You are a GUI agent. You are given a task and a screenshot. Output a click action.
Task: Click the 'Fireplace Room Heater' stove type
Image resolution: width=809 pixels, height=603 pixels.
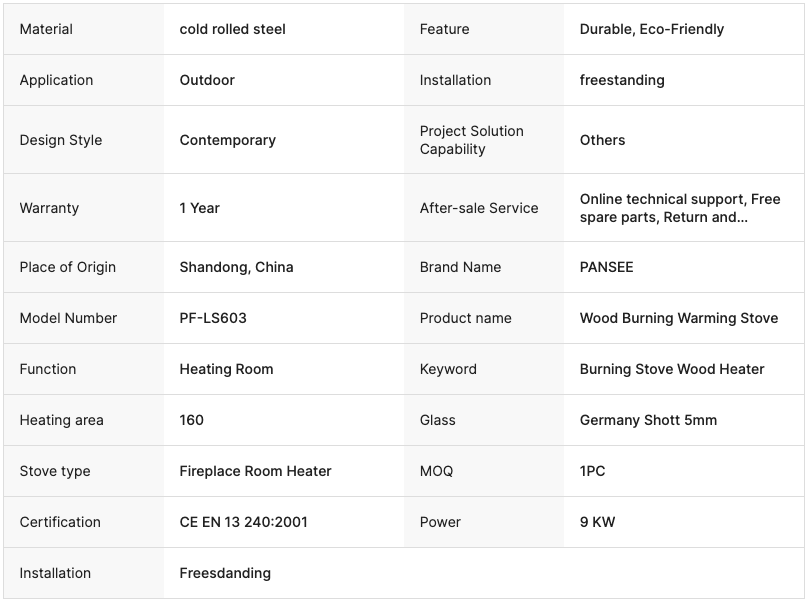255,471
